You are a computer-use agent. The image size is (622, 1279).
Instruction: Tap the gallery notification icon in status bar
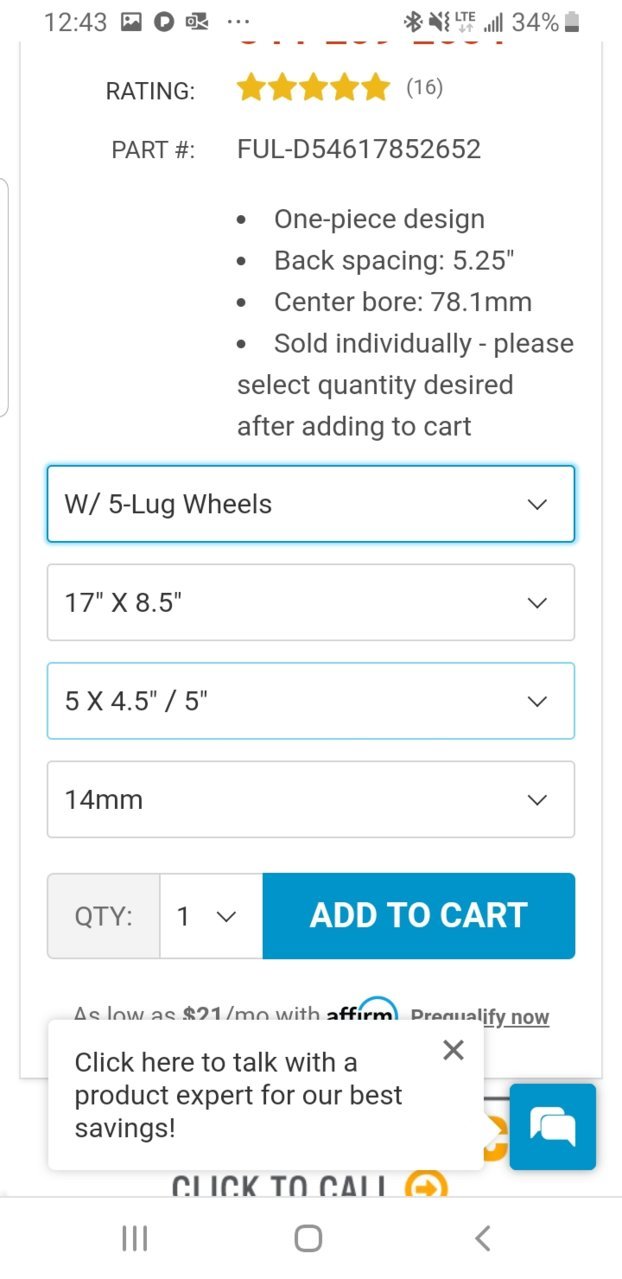[x=131, y=21]
